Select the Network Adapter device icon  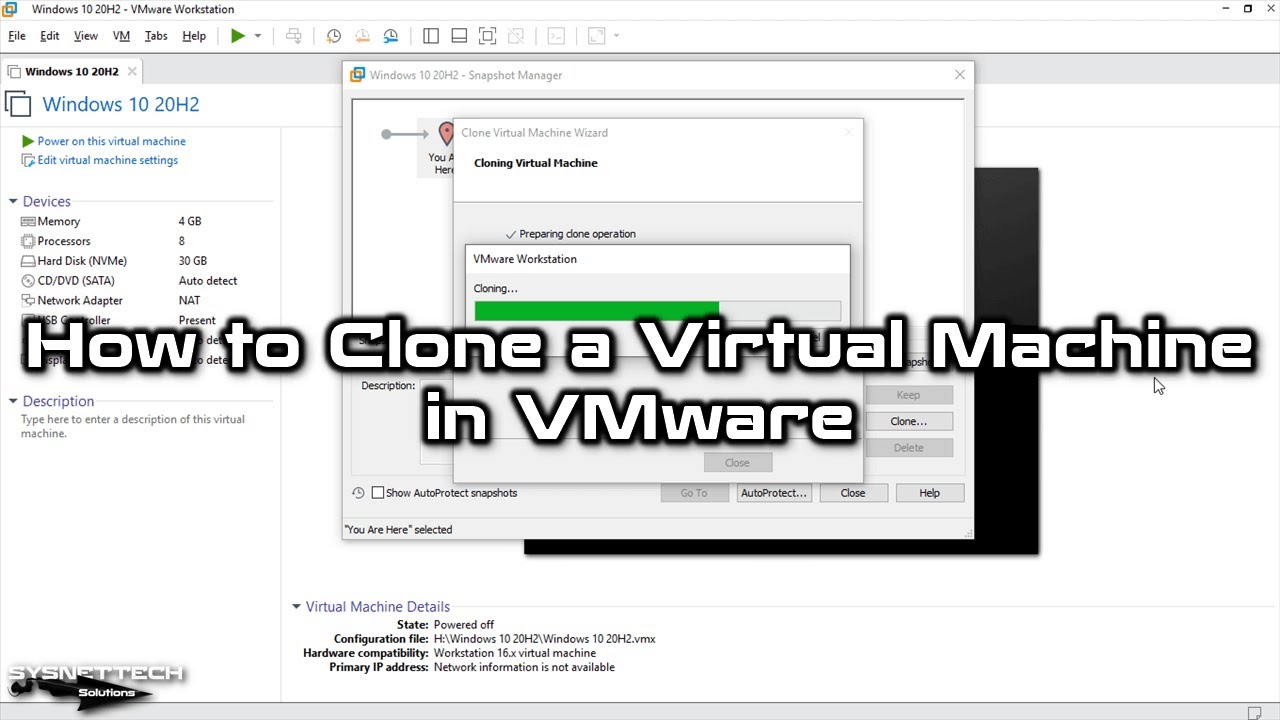pos(28,300)
